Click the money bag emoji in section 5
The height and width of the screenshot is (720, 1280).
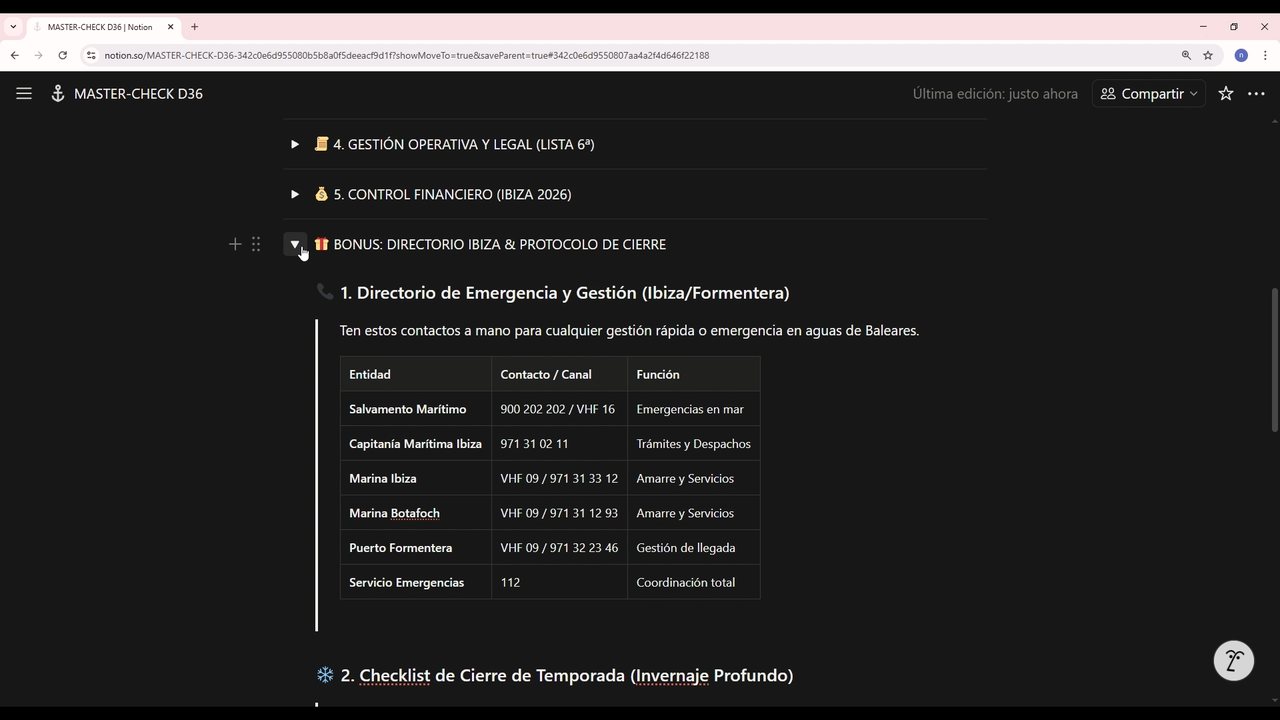coord(321,194)
